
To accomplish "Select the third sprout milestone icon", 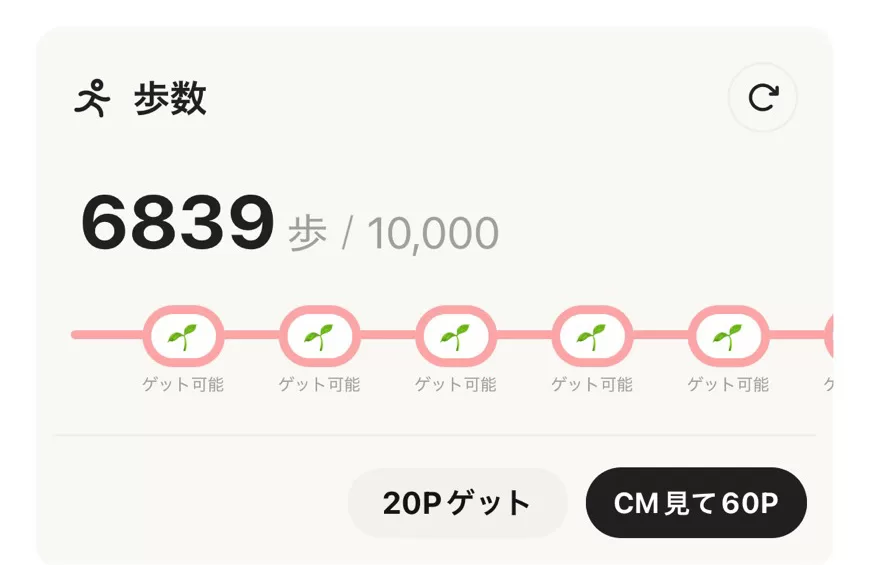I will [x=455, y=336].
